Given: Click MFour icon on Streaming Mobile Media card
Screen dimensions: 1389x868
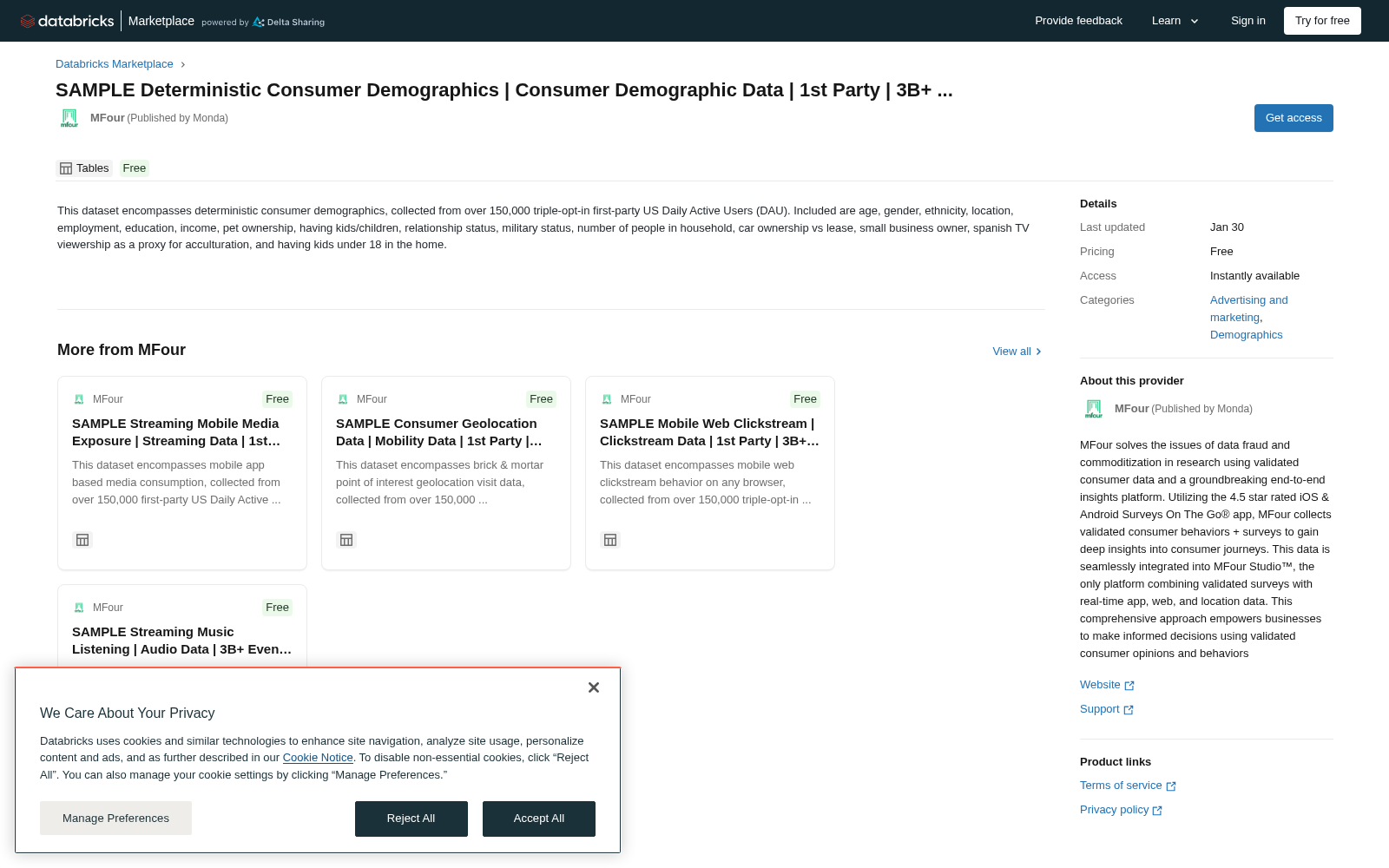Looking at the screenshot, I should tap(79, 399).
